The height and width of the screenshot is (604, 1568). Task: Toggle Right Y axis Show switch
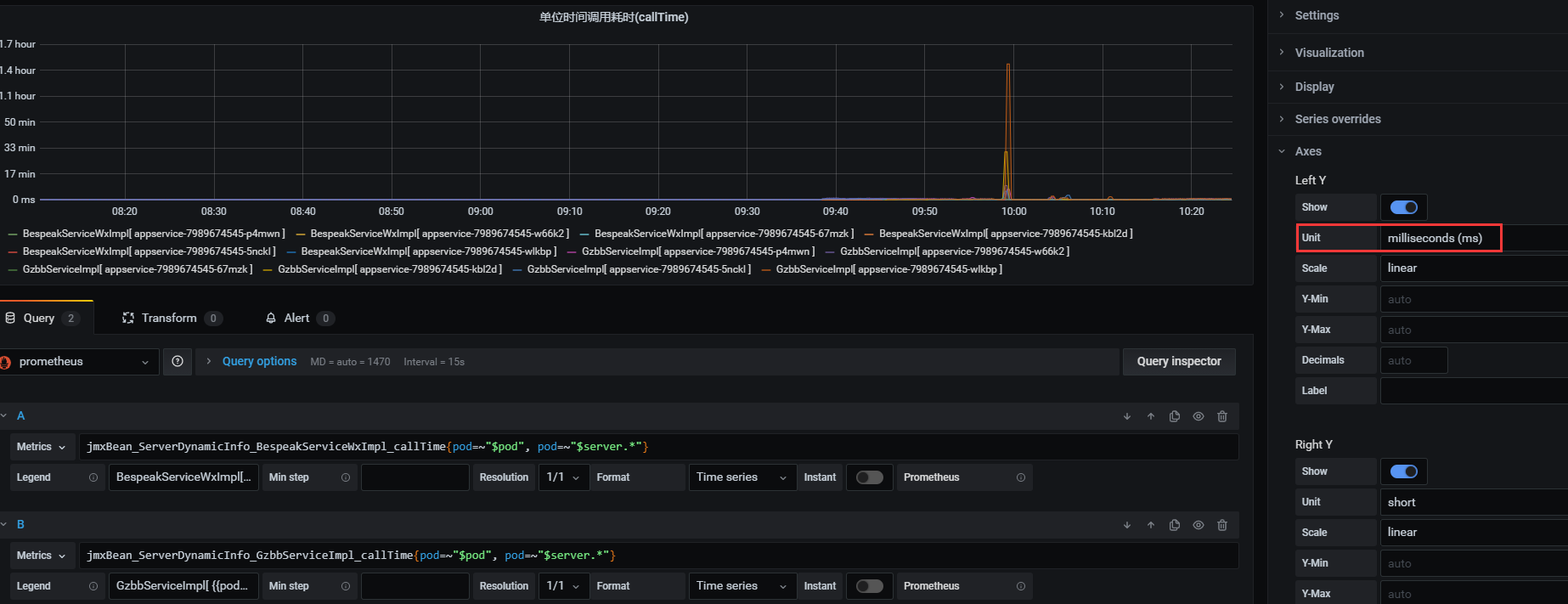(x=1404, y=471)
